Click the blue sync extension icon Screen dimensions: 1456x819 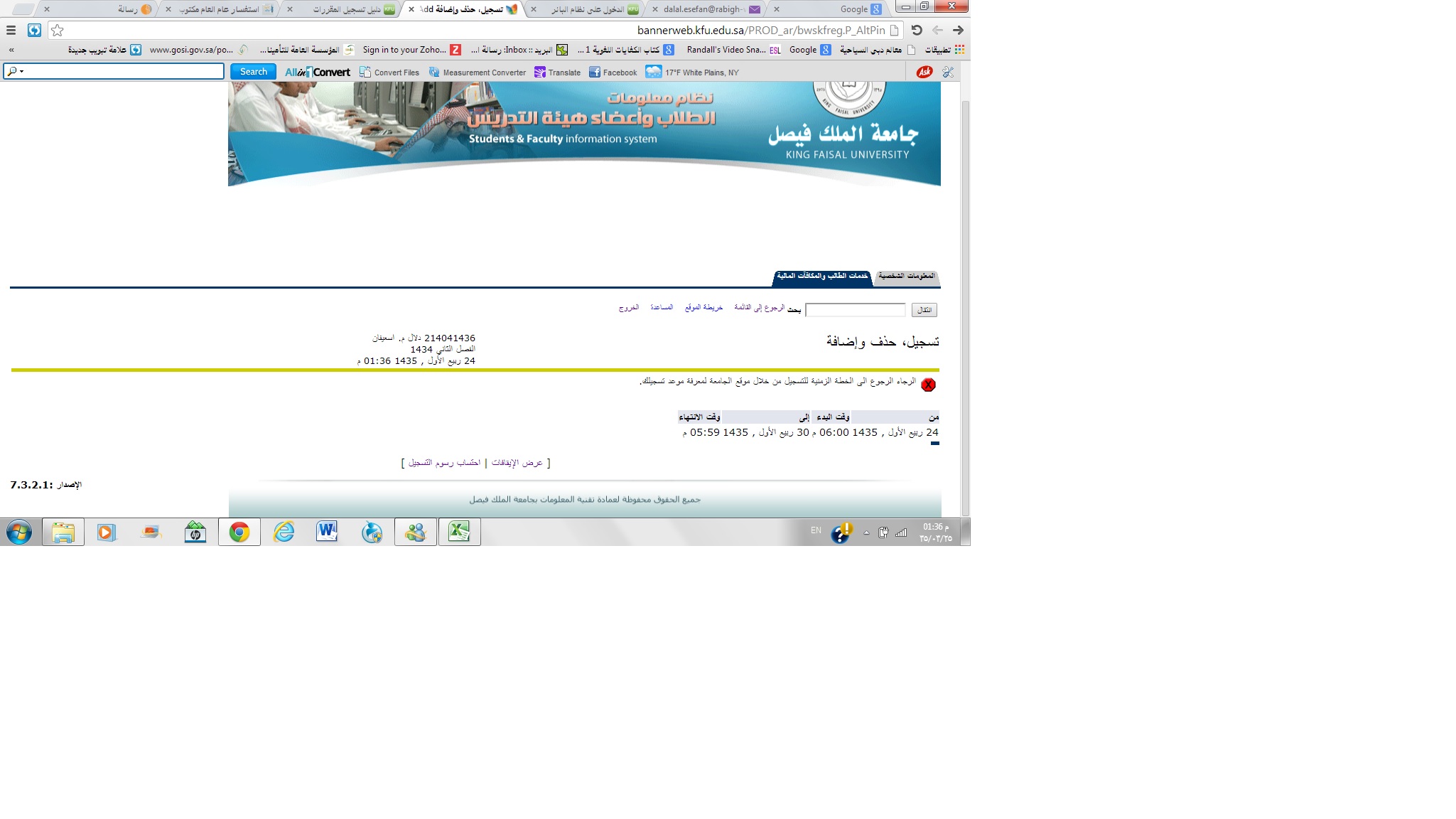(34, 31)
